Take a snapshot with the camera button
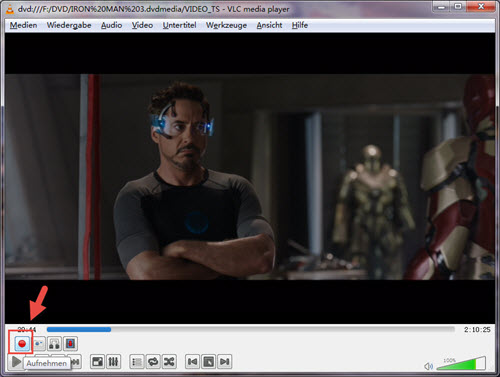The height and width of the screenshot is (377, 500). click(x=38, y=343)
